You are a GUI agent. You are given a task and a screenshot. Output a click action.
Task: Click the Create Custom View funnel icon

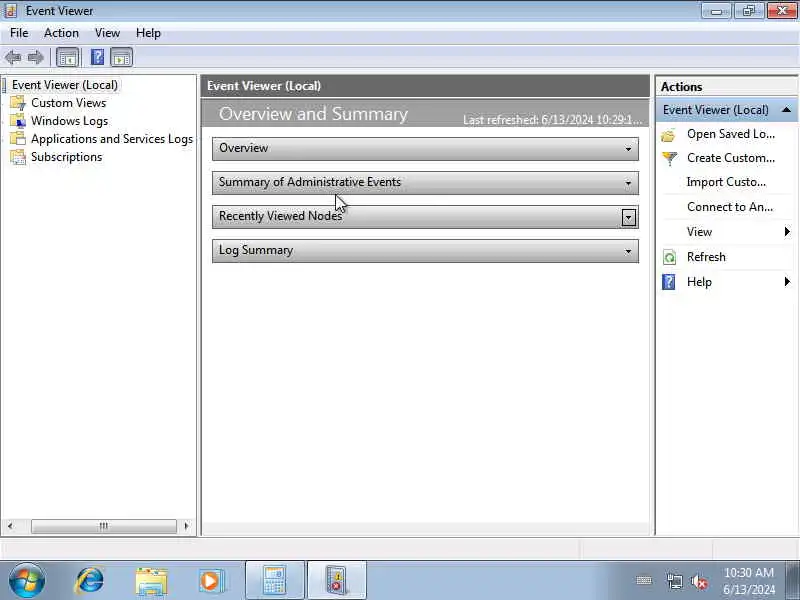[x=669, y=159]
